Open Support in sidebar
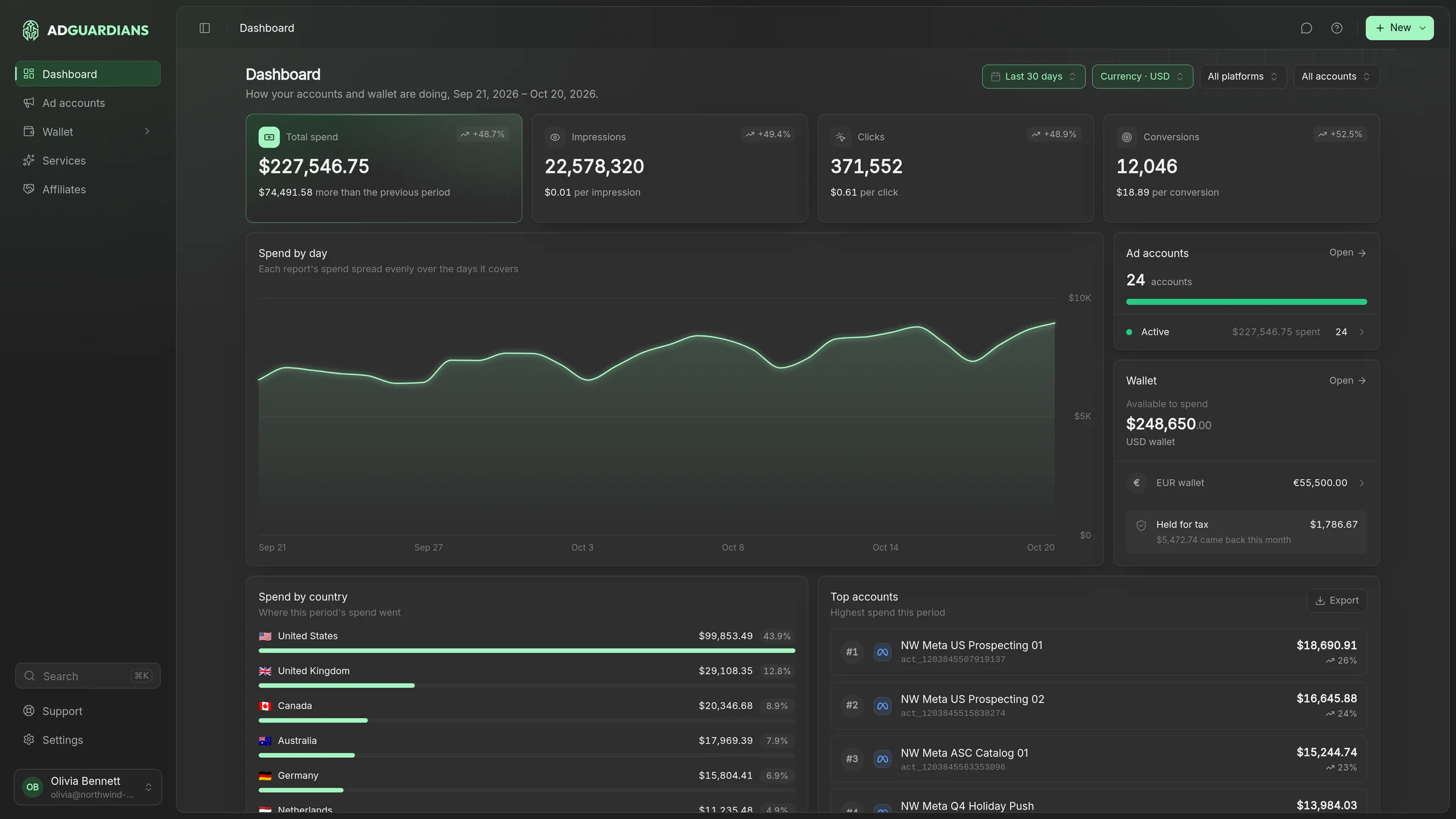The image size is (1456, 819). pos(88,711)
